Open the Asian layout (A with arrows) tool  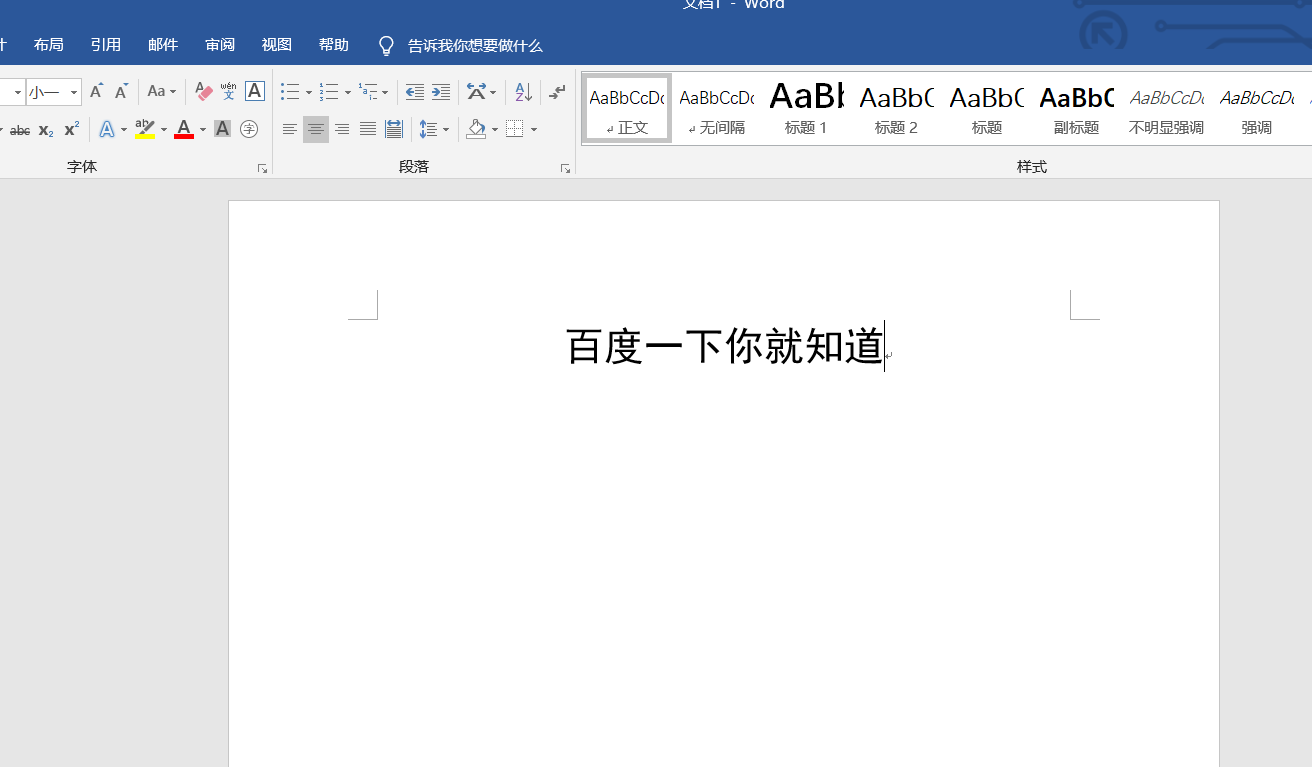[476, 92]
